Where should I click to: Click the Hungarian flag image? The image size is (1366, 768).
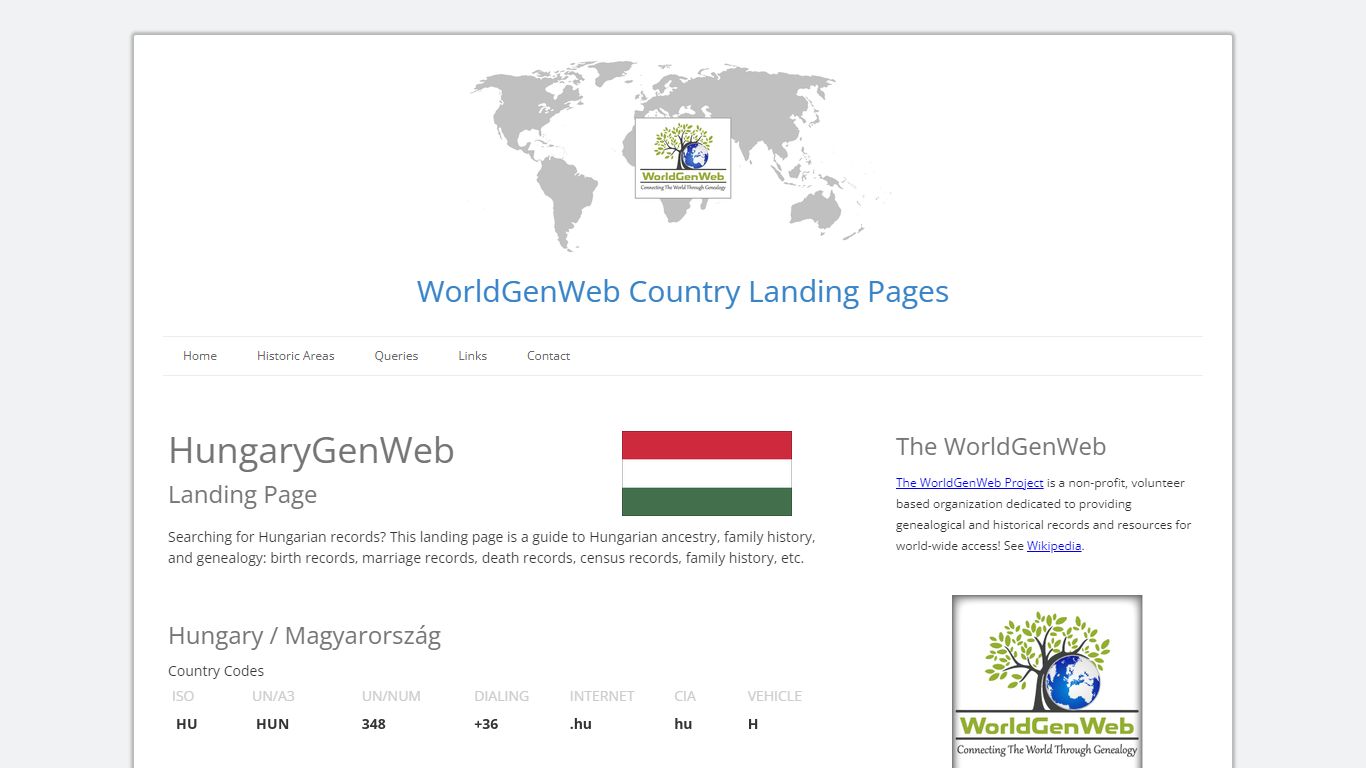click(707, 473)
